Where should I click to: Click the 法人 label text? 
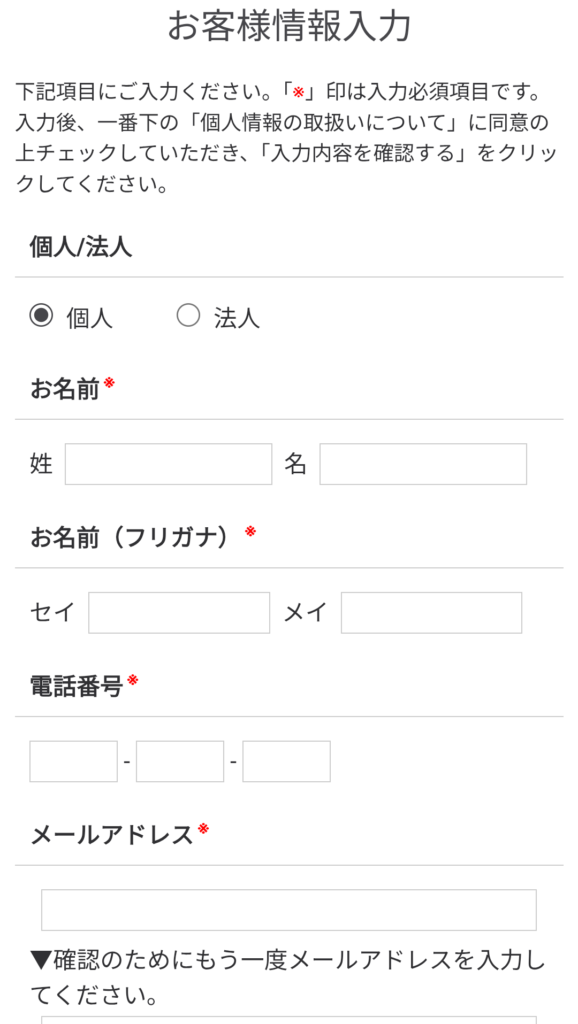(237, 318)
